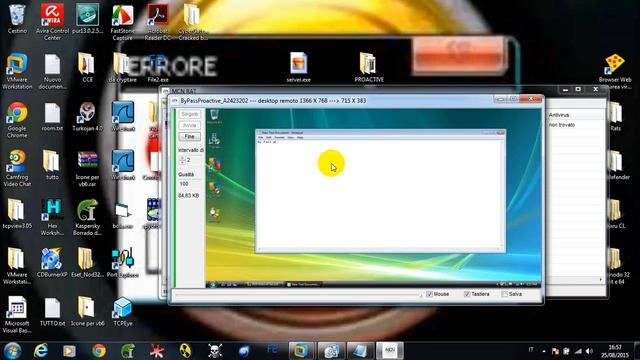Select the Camfrog Video Chat icon
This screenshot has width=640, height=360.
tap(17, 168)
